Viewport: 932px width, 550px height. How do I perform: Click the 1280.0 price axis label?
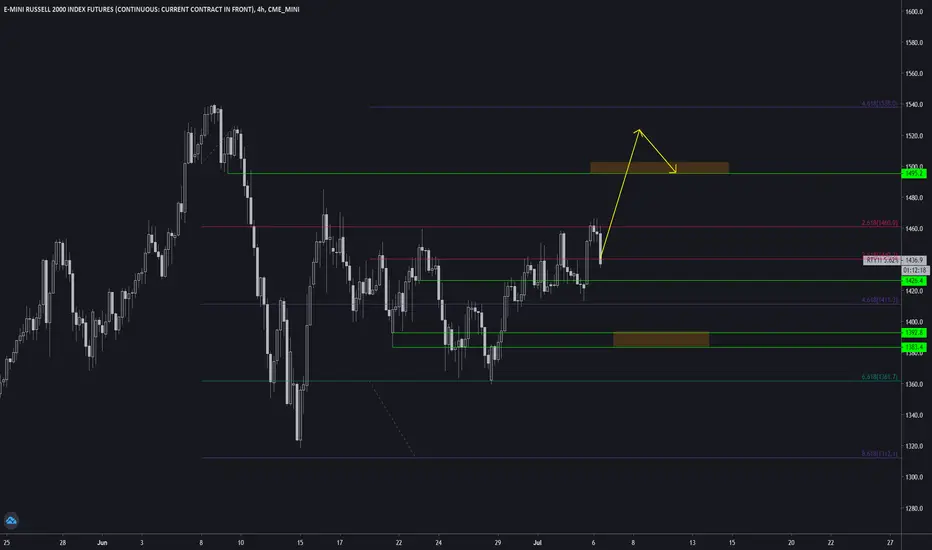914,508
